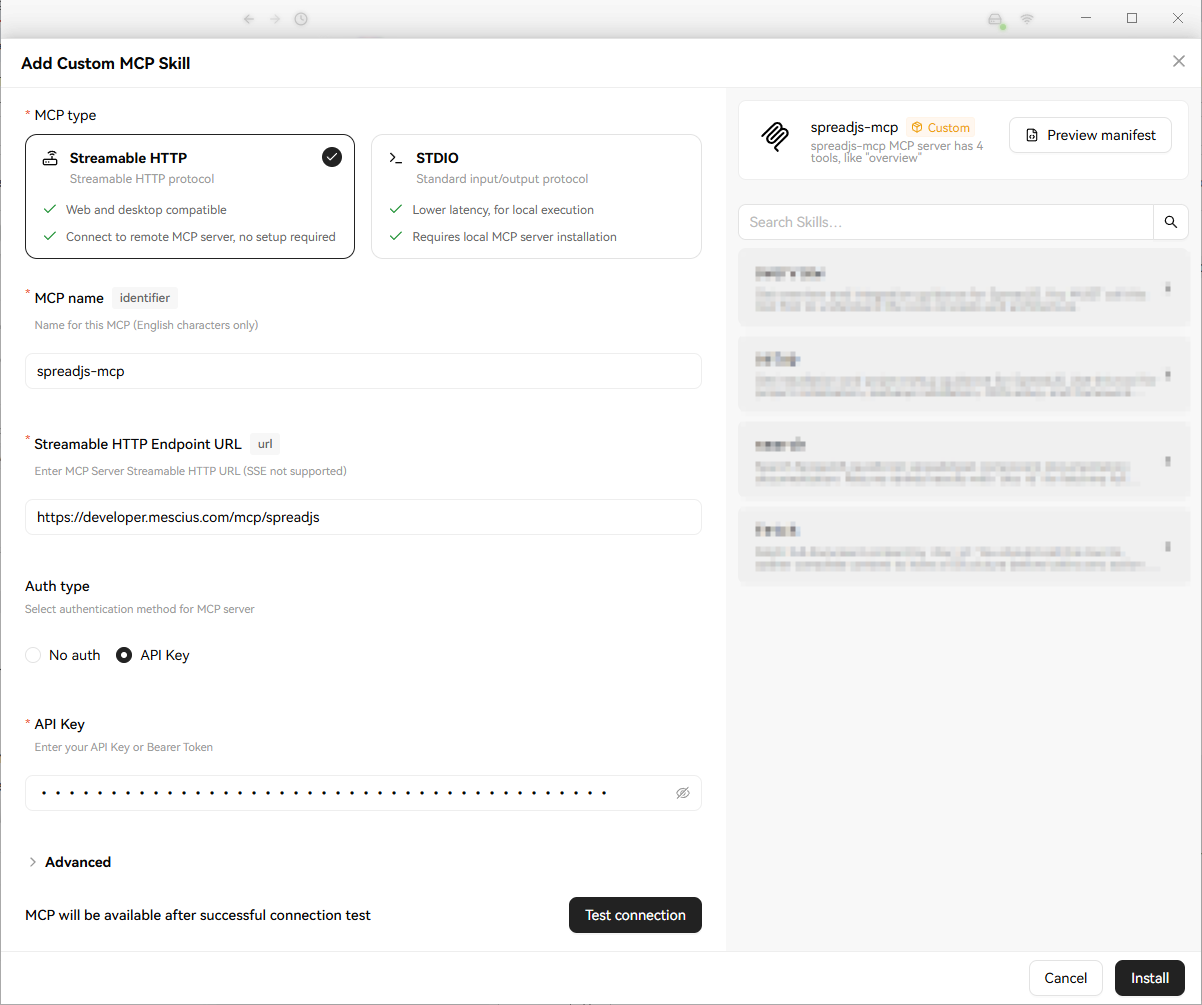Click the Streamable HTTP router icon
This screenshot has height=1005, width=1202.
tap(50, 158)
